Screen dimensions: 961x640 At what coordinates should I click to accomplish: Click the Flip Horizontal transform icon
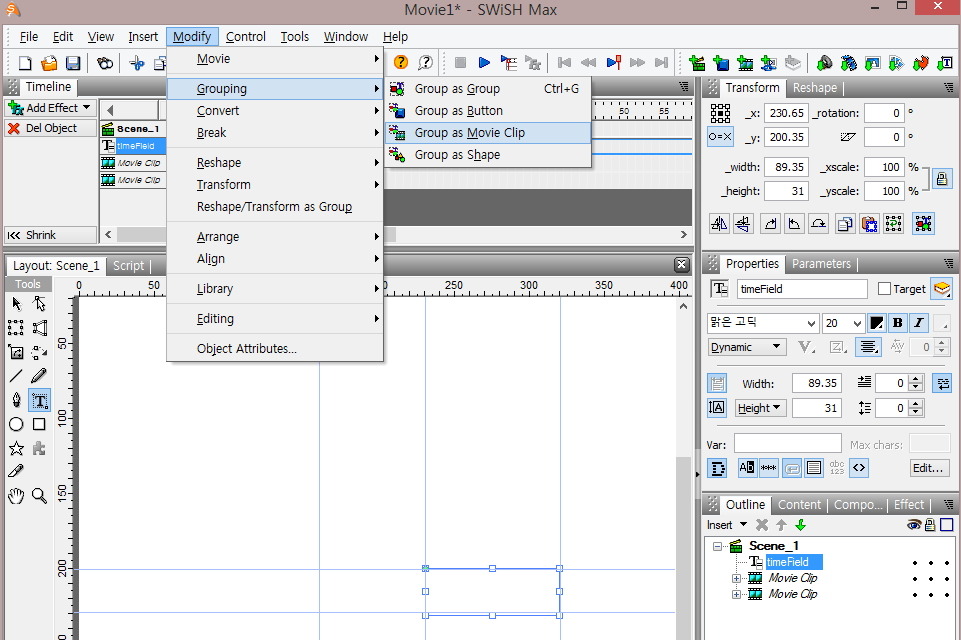[x=719, y=223]
